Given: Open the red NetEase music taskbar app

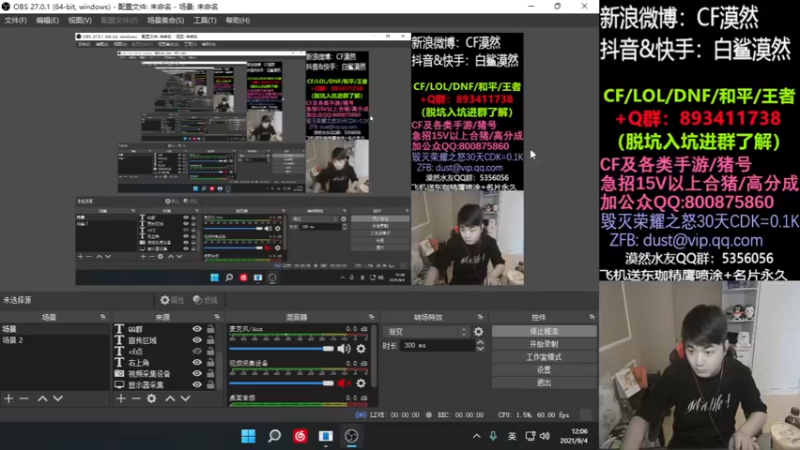Looking at the screenshot, I should [300, 436].
